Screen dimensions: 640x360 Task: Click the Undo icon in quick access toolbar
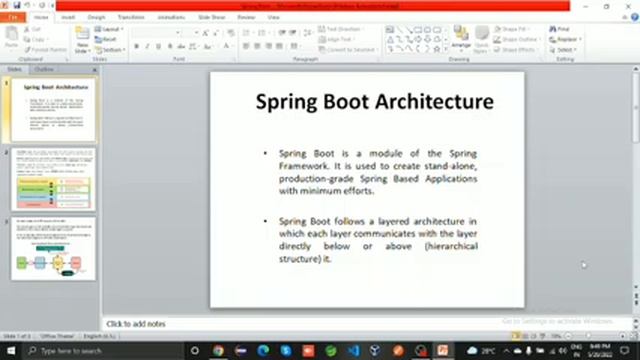pos(28,5)
